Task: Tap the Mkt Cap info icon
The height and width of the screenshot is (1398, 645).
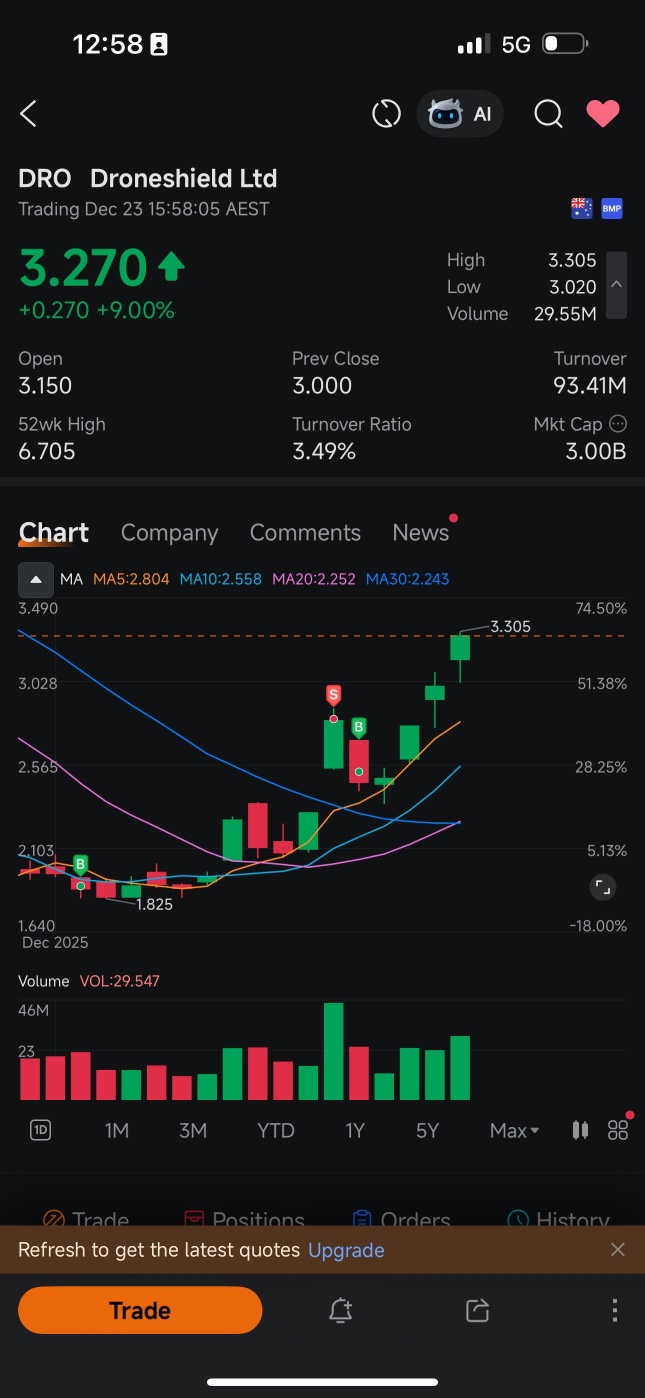Action: [x=618, y=424]
